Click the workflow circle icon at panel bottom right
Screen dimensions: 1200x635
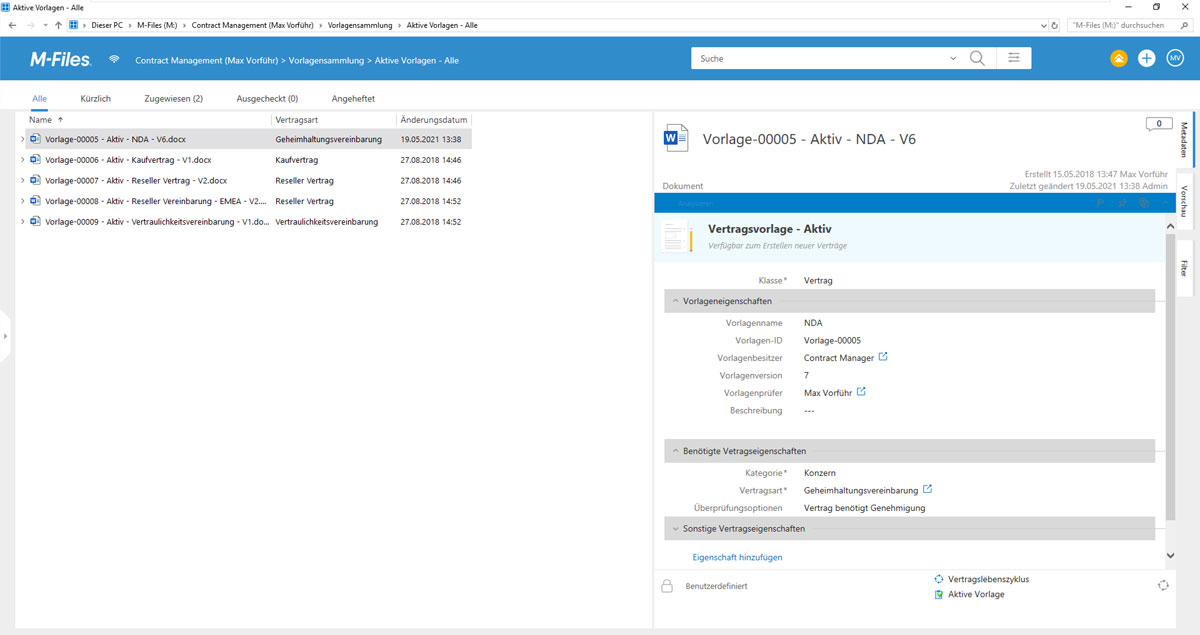[1163, 585]
